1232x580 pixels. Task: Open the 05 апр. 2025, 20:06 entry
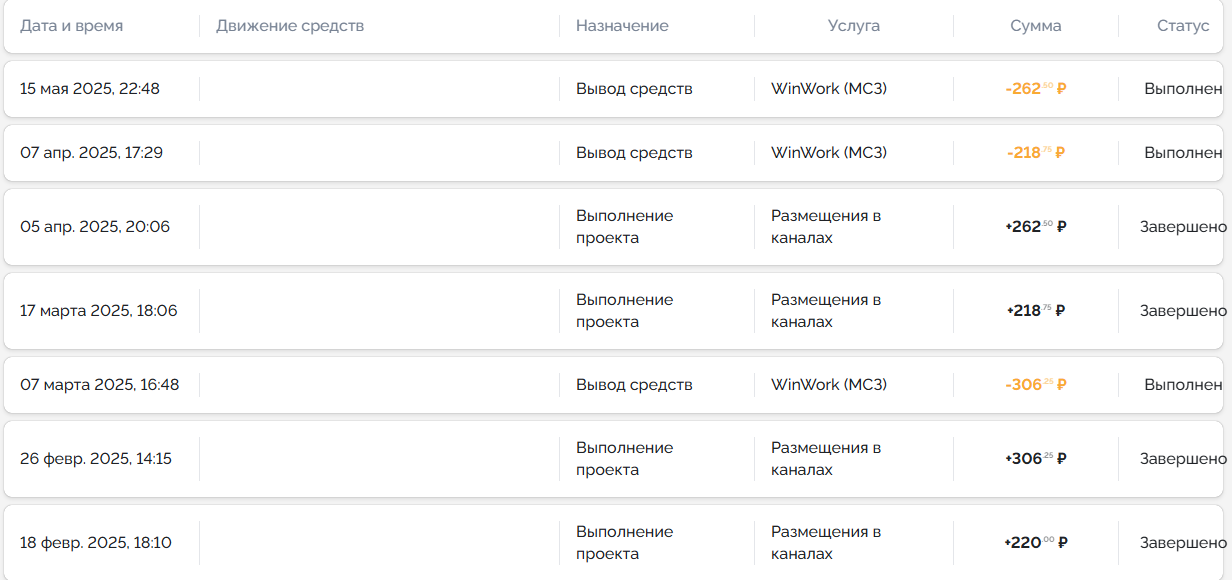95,227
